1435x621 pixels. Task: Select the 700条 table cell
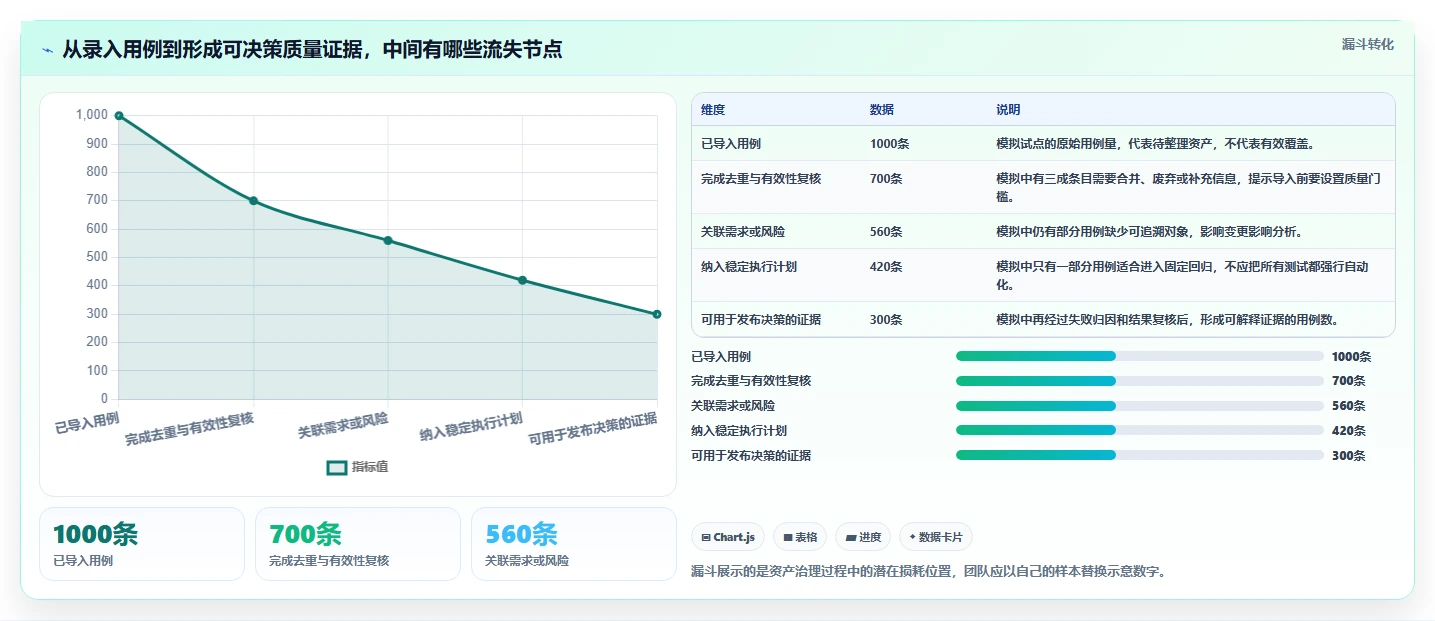886,178
